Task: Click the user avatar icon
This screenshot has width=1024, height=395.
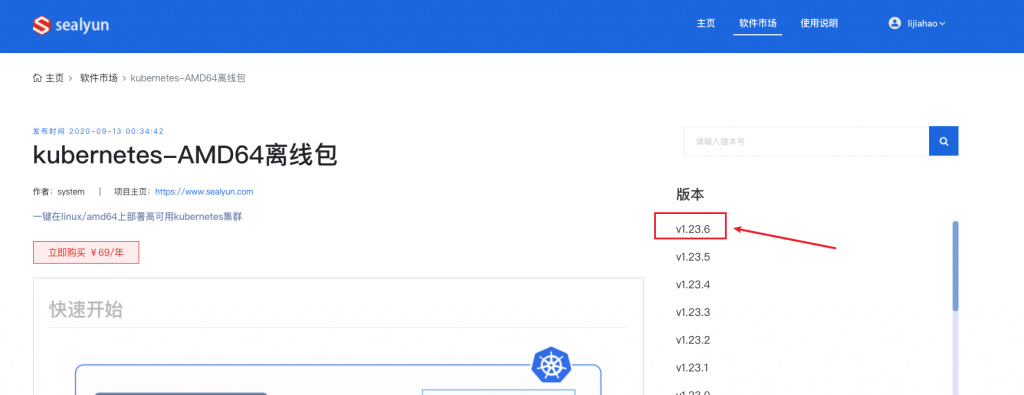Action: point(894,23)
